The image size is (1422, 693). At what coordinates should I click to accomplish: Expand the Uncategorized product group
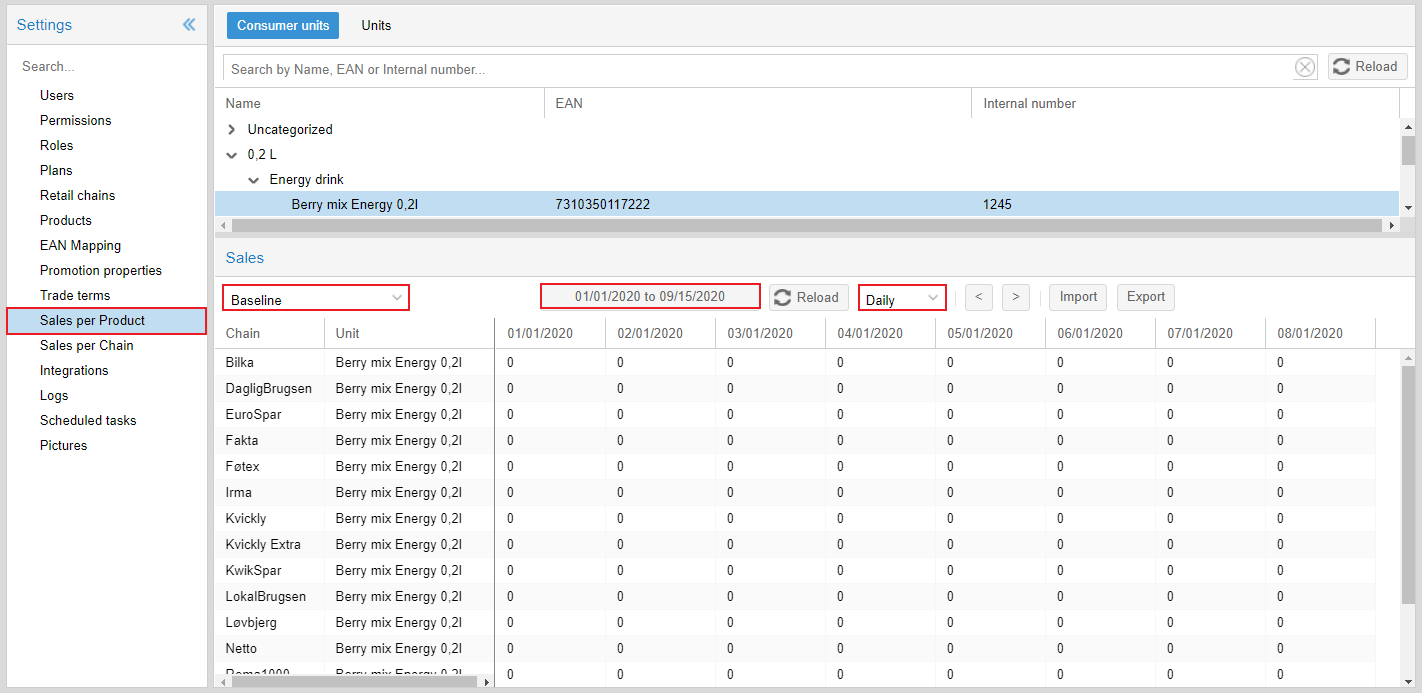pos(231,129)
